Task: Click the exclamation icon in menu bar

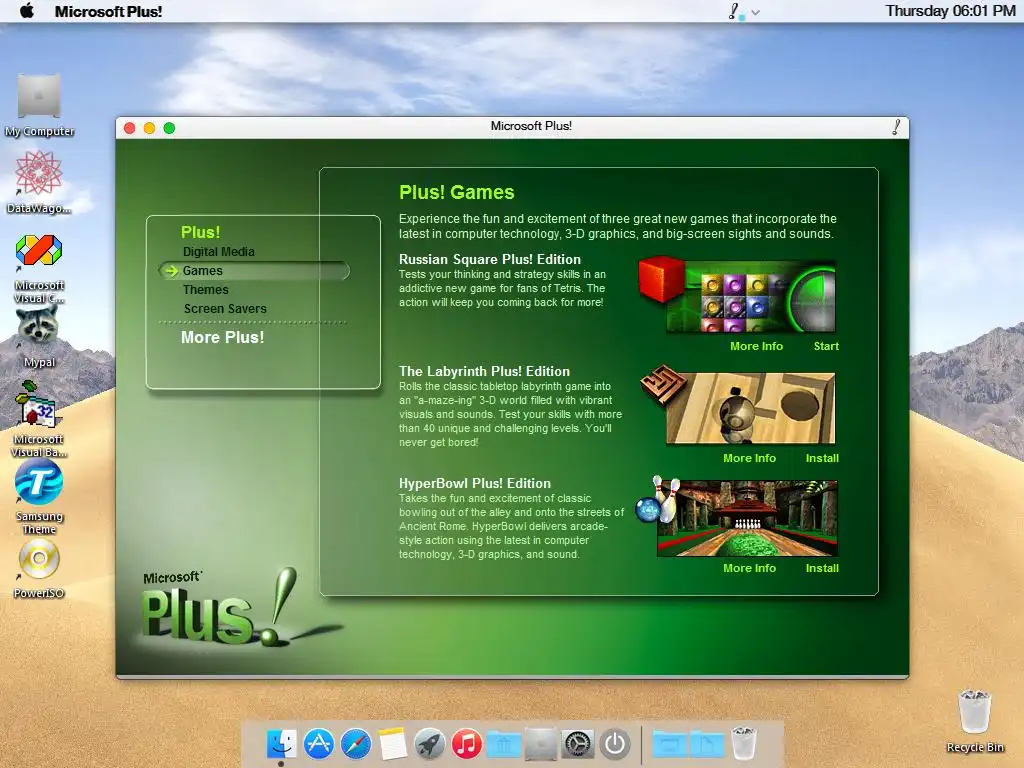Action: pos(735,11)
